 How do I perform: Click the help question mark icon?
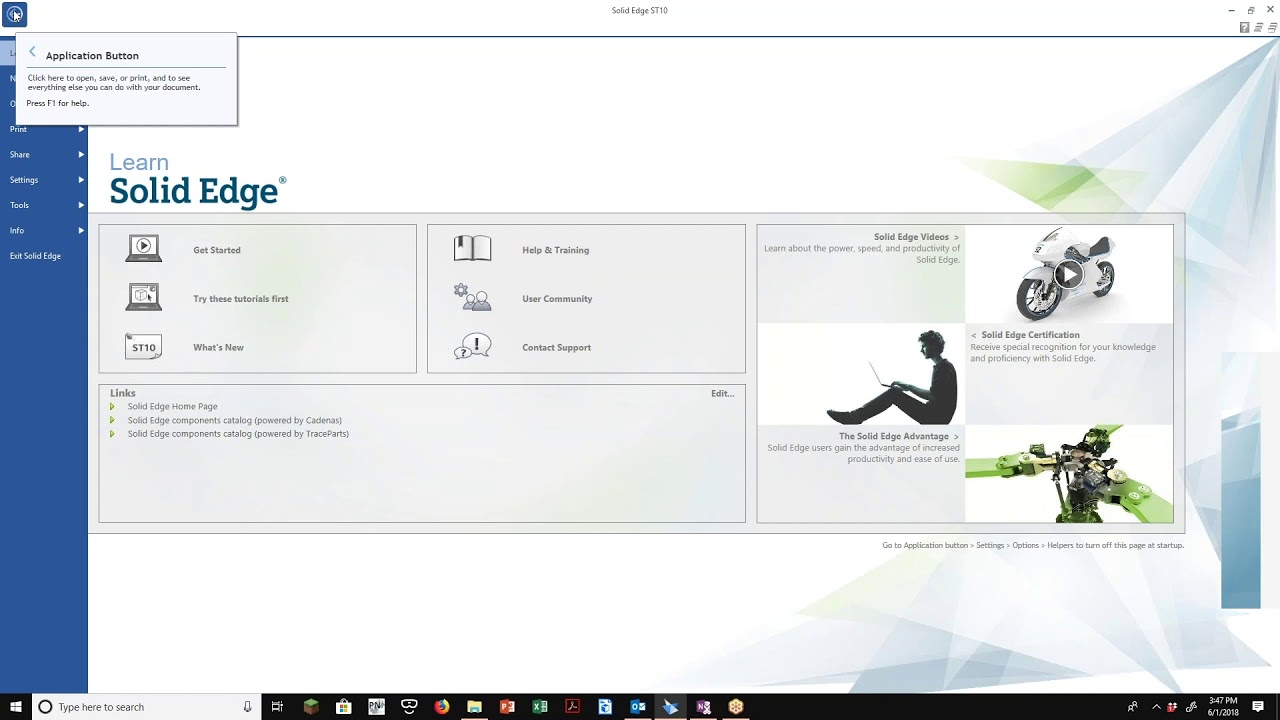(1244, 27)
